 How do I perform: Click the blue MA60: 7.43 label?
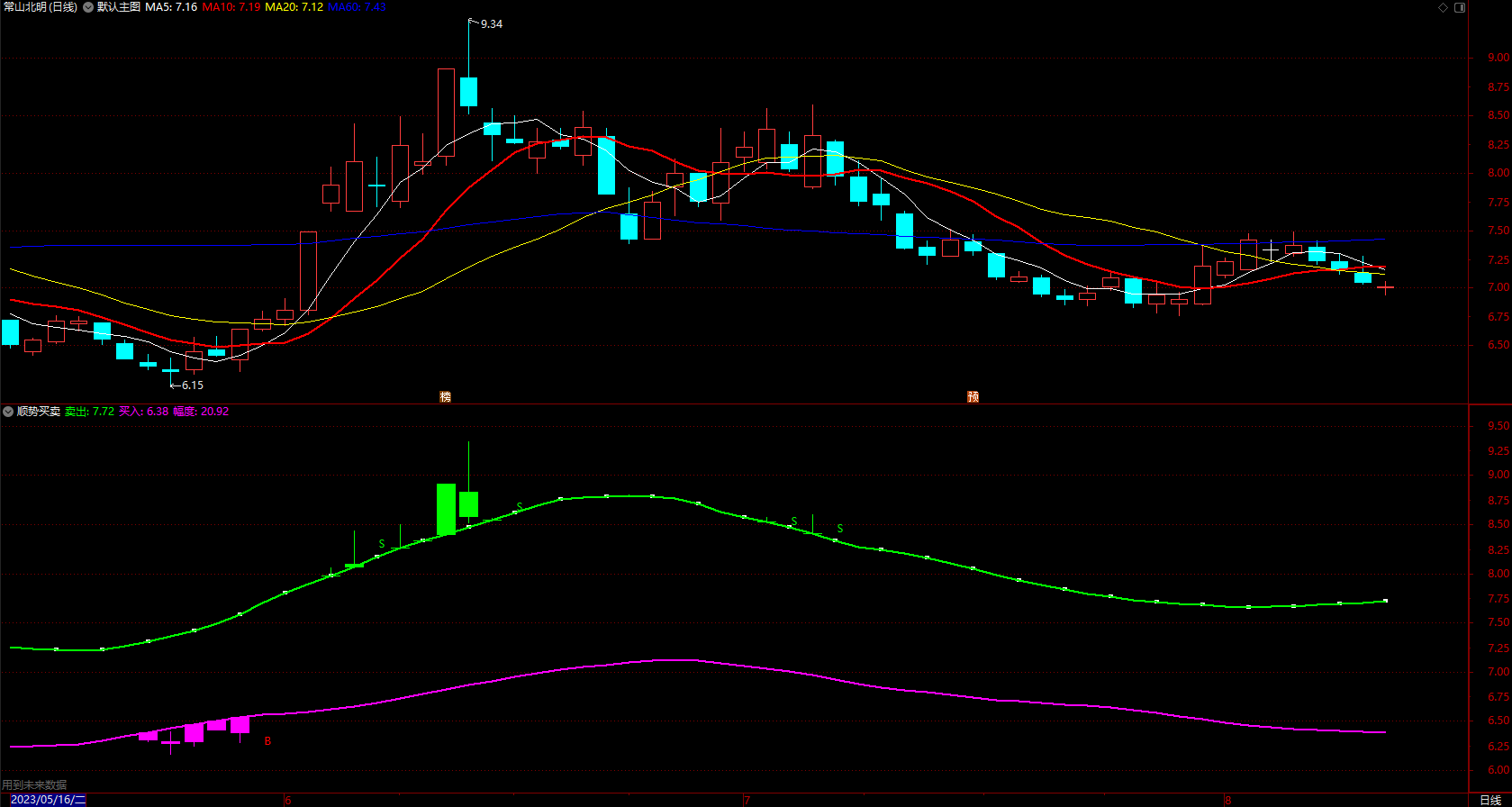tap(357, 7)
